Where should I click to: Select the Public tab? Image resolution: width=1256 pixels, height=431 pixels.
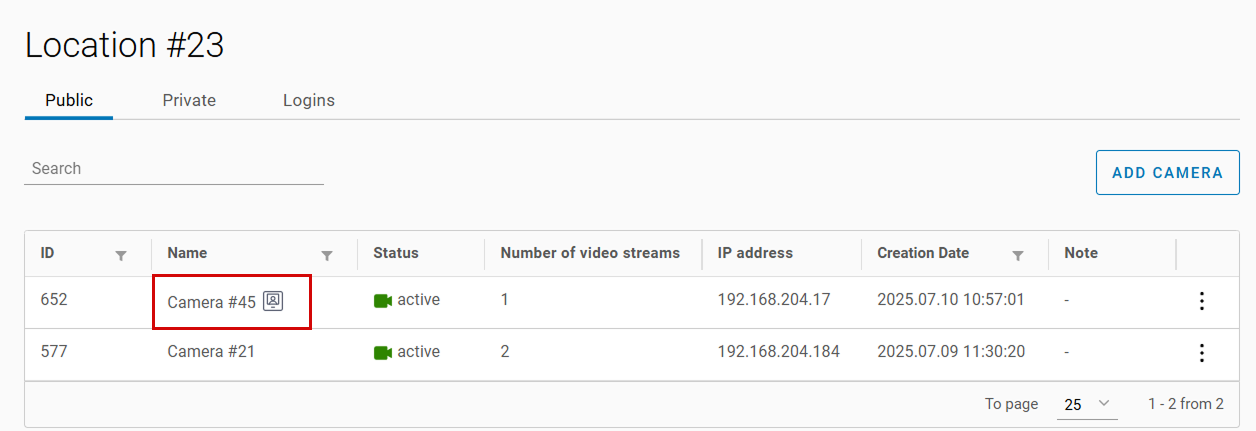click(69, 100)
